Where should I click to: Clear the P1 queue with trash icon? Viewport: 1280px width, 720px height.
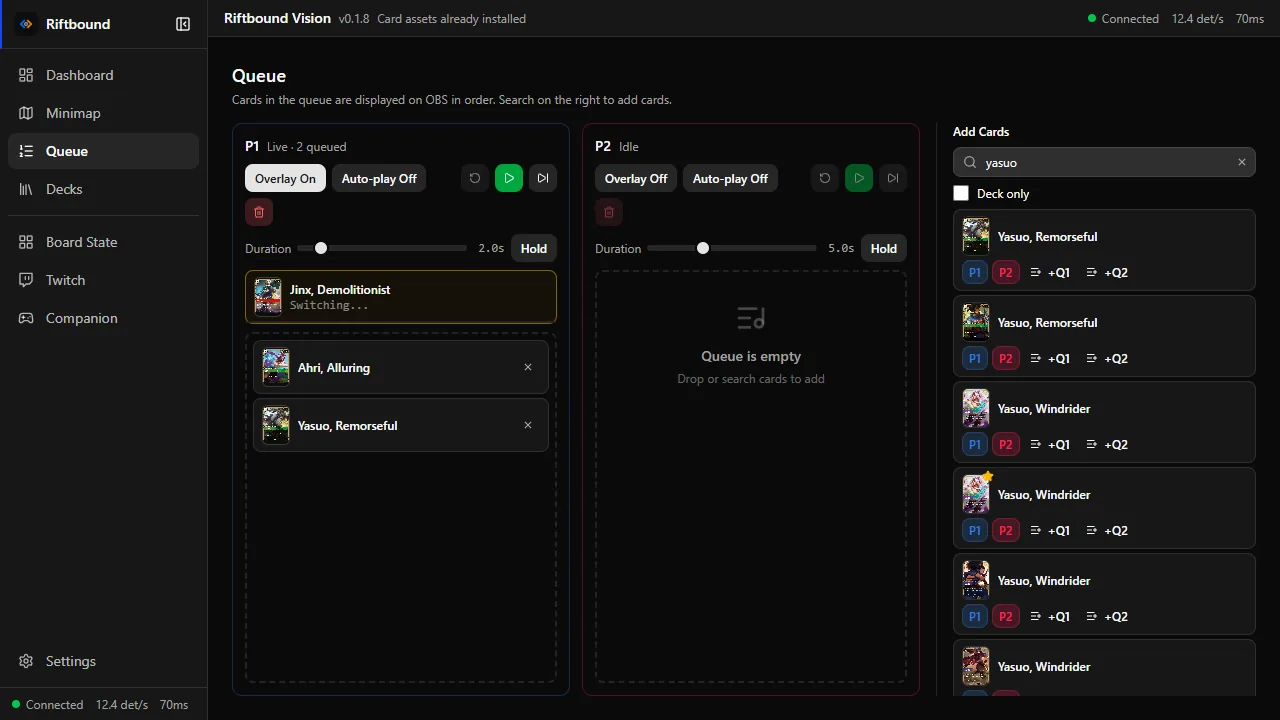click(259, 212)
